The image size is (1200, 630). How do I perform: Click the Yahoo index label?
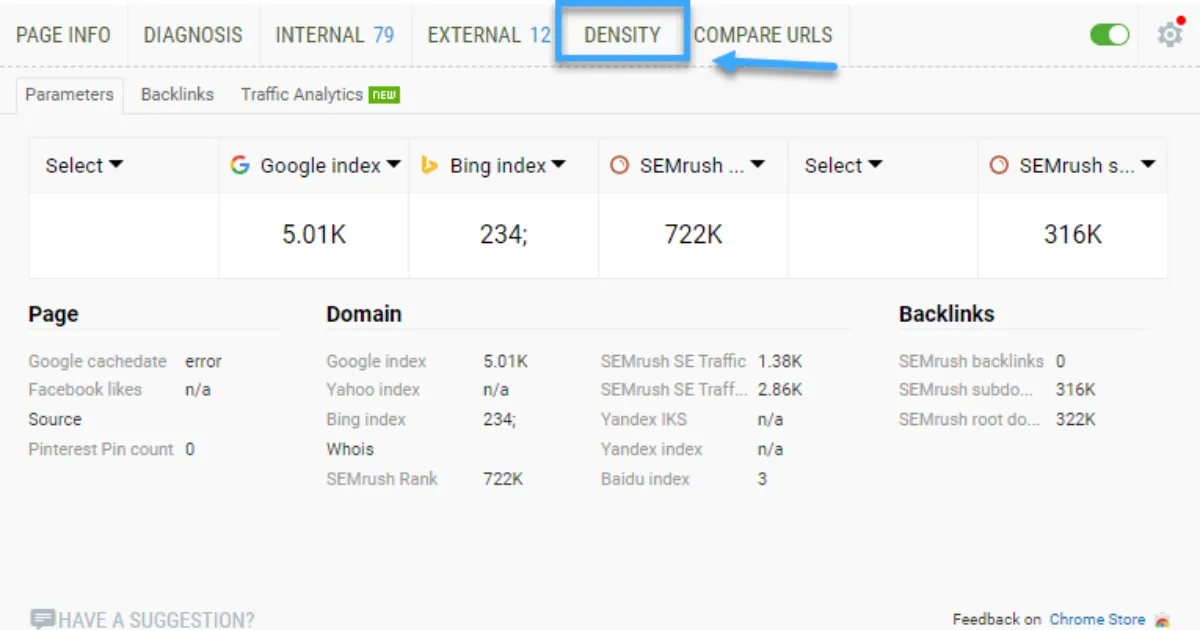[373, 389]
